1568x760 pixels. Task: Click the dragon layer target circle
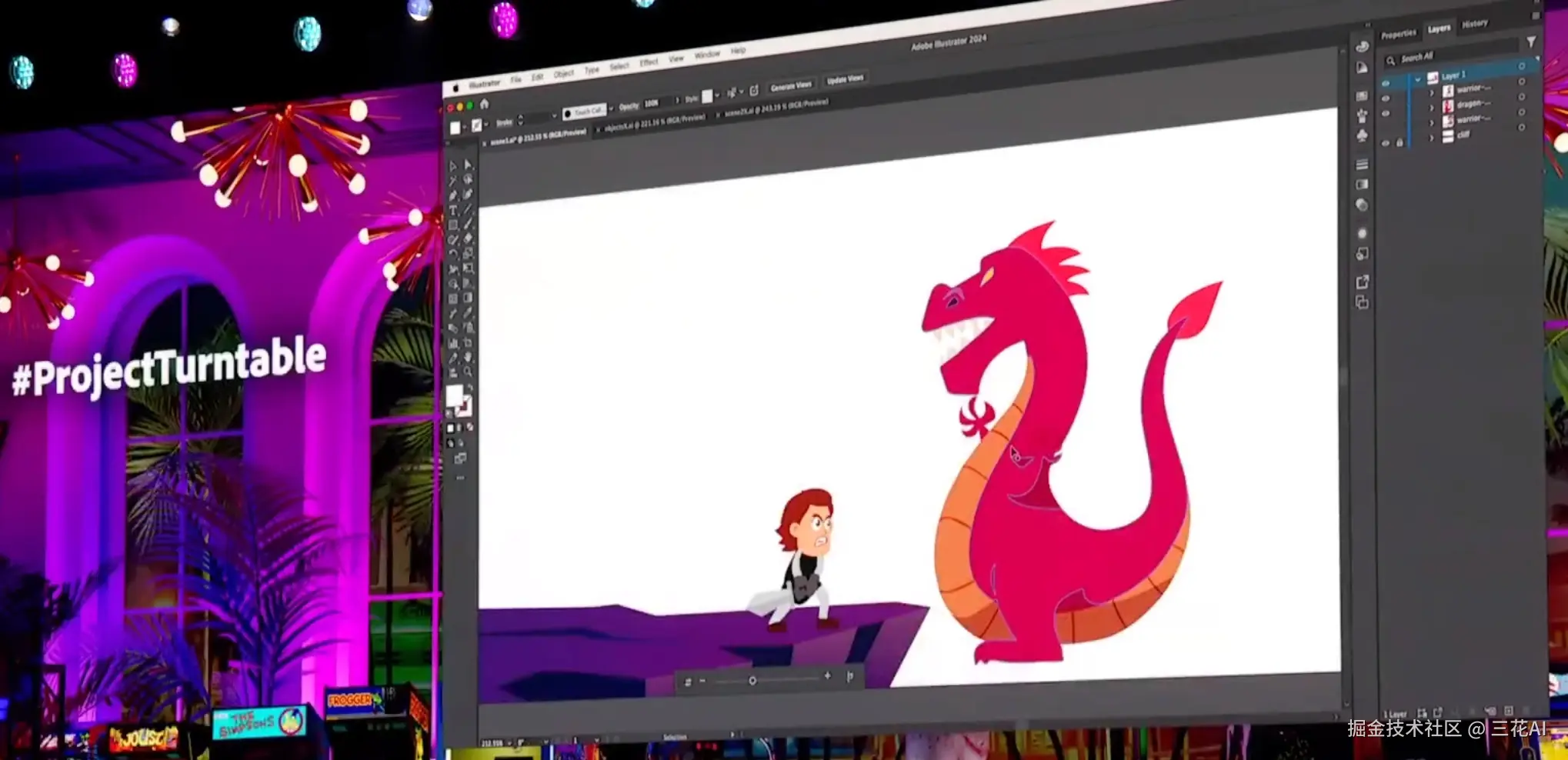coord(1521,98)
